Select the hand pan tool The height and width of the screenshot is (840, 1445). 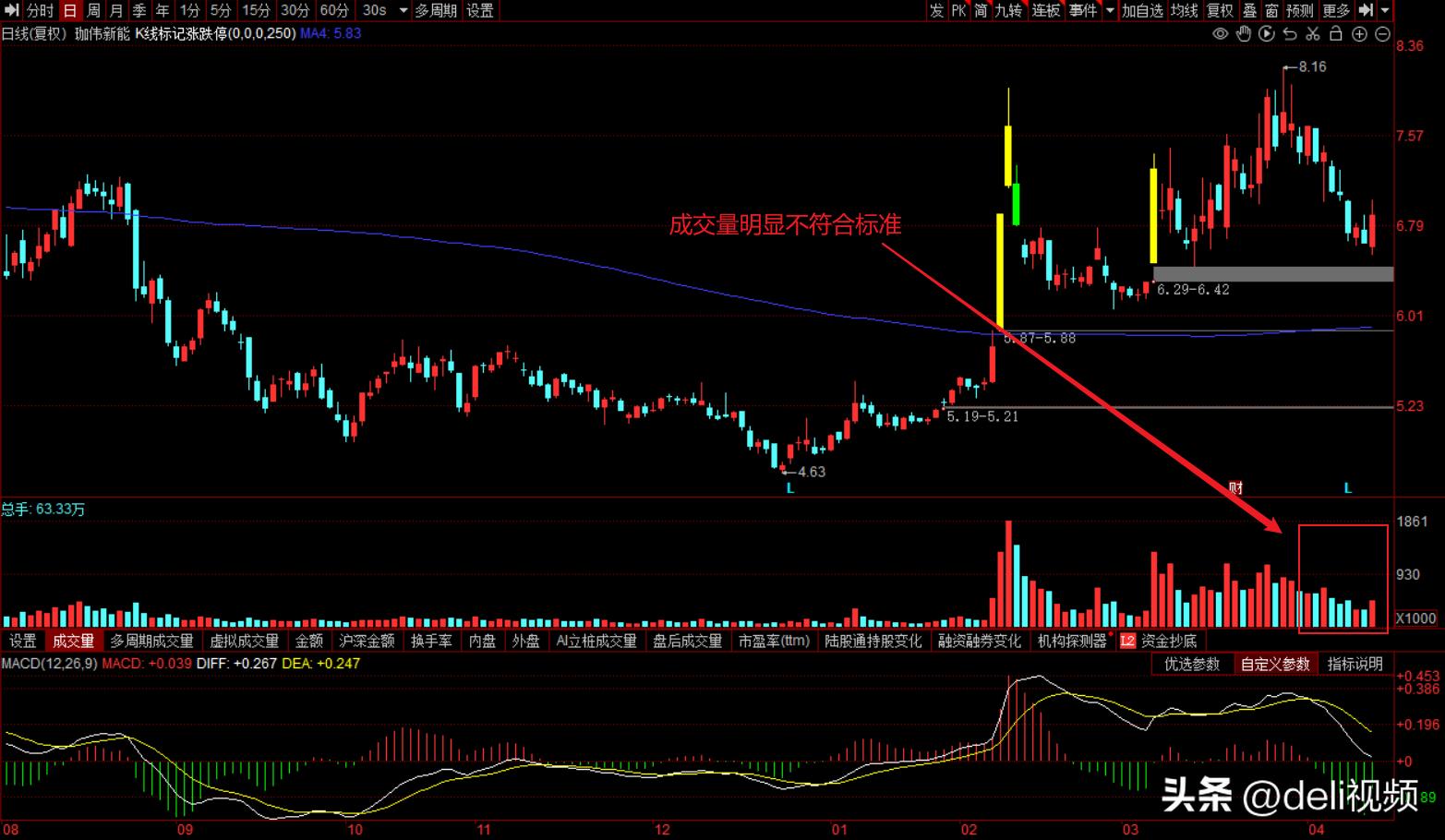coord(1244,34)
